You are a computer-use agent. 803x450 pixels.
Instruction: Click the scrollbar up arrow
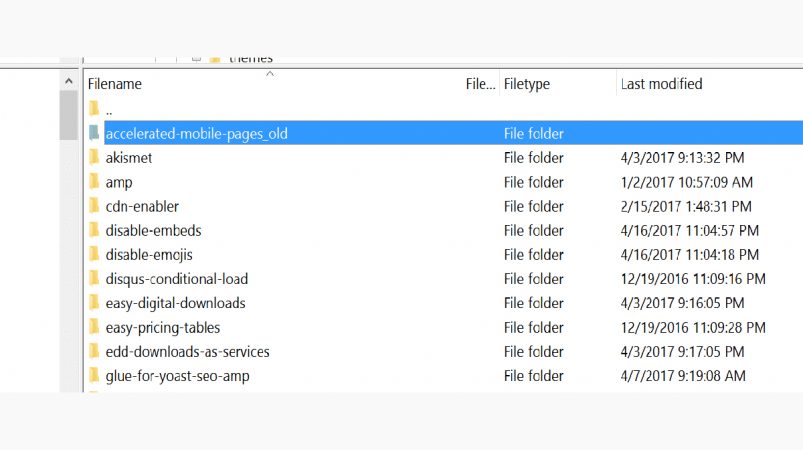point(69,81)
